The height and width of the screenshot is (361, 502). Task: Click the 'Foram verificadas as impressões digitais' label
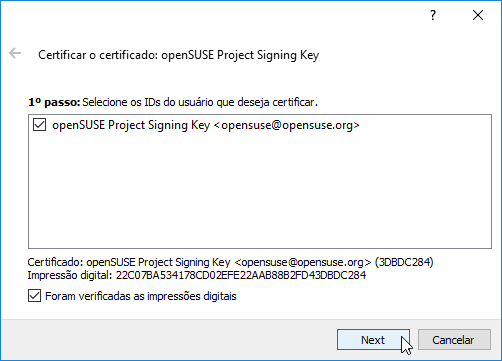(x=141, y=296)
